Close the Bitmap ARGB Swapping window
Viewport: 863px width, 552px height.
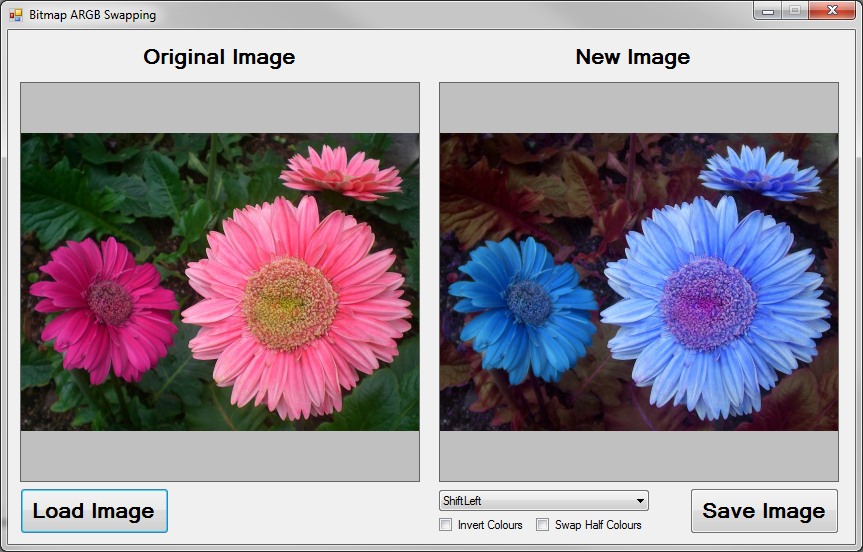coord(831,11)
